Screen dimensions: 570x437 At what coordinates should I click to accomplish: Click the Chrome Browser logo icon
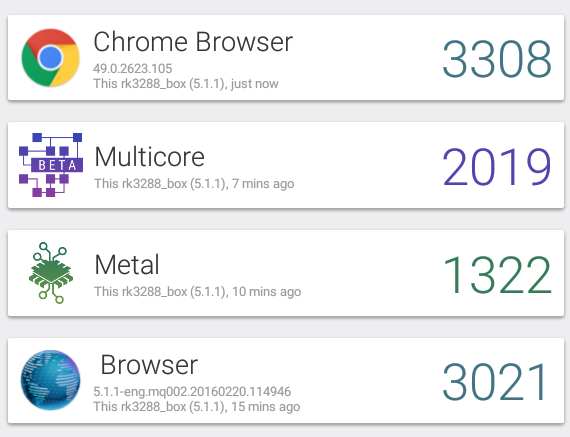(51, 58)
